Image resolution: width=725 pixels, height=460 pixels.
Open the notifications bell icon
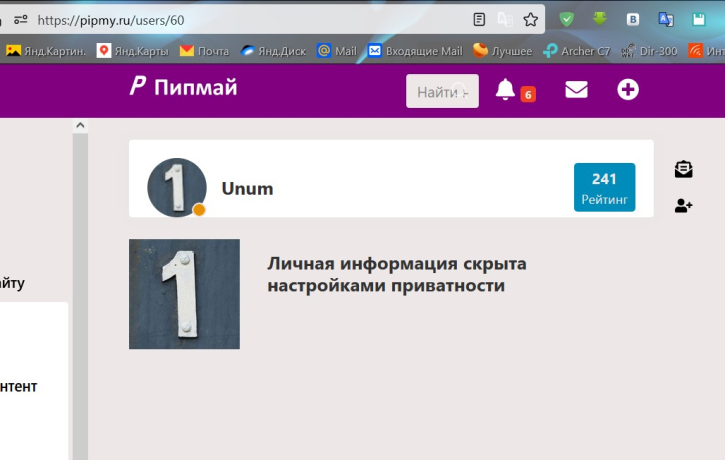click(x=505, y=89)
